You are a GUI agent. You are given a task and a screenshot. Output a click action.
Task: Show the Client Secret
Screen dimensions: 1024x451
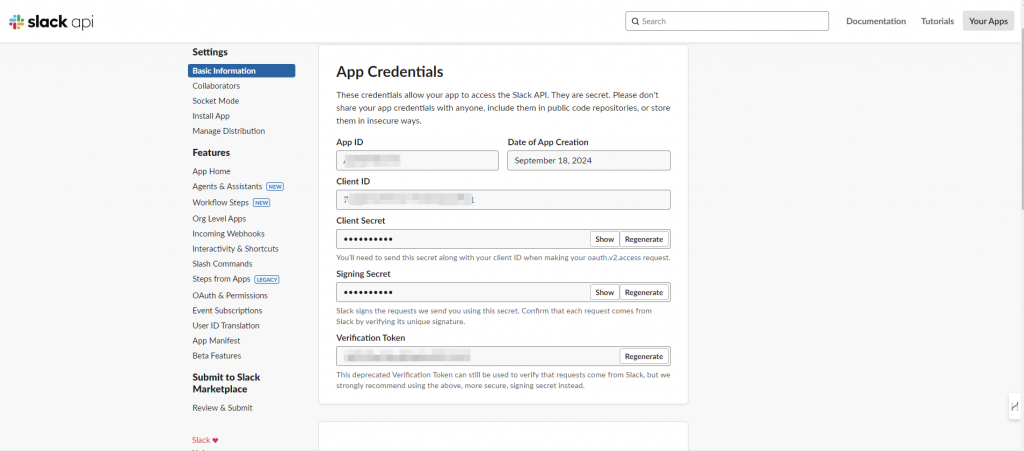click(604, 239)
